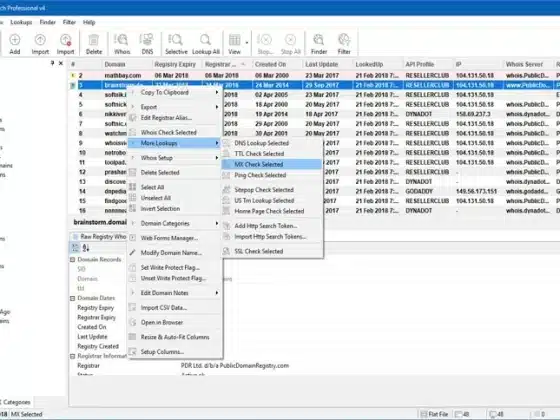This screenshot has height=420, width=560.
Task: Sort by Whois Server column header
Action: (528, 64)
